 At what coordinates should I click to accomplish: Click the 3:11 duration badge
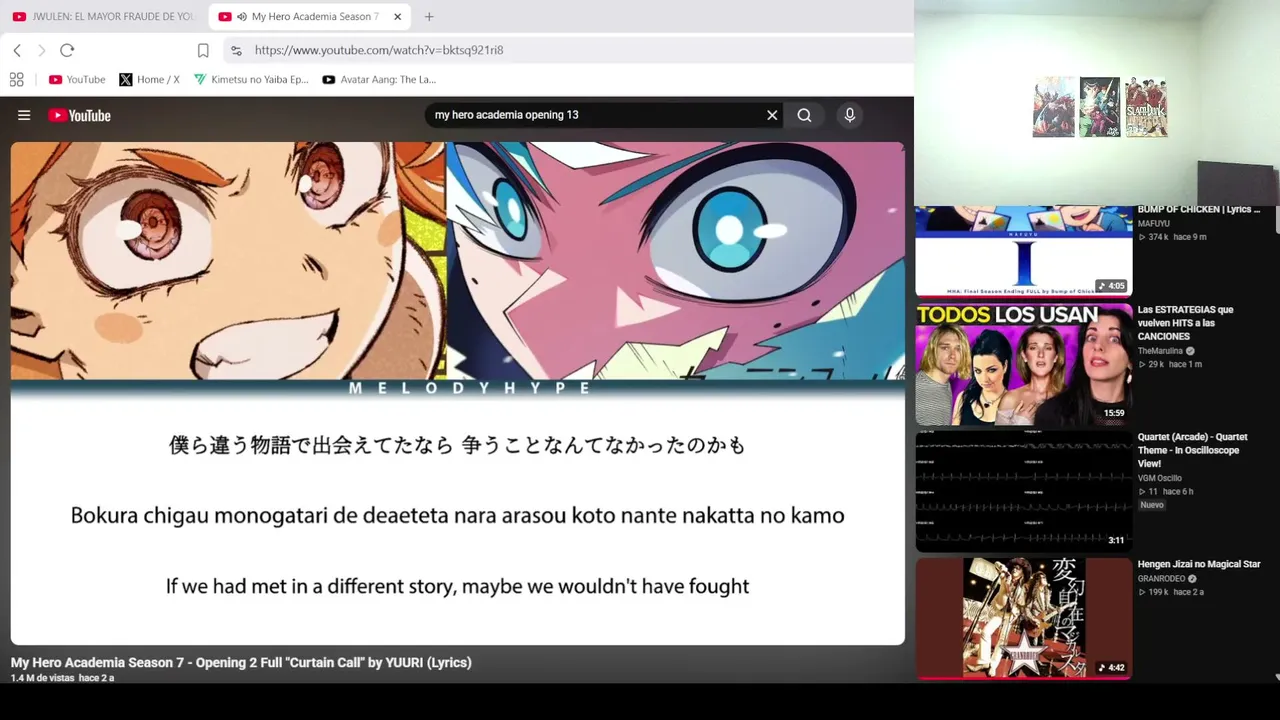click(x=1116, y=540)
